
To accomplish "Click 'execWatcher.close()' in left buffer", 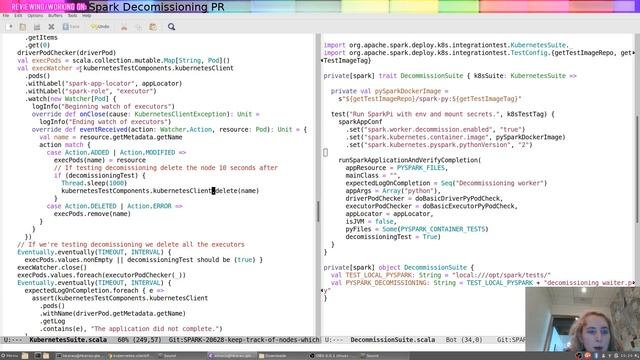I will (52, 268).
